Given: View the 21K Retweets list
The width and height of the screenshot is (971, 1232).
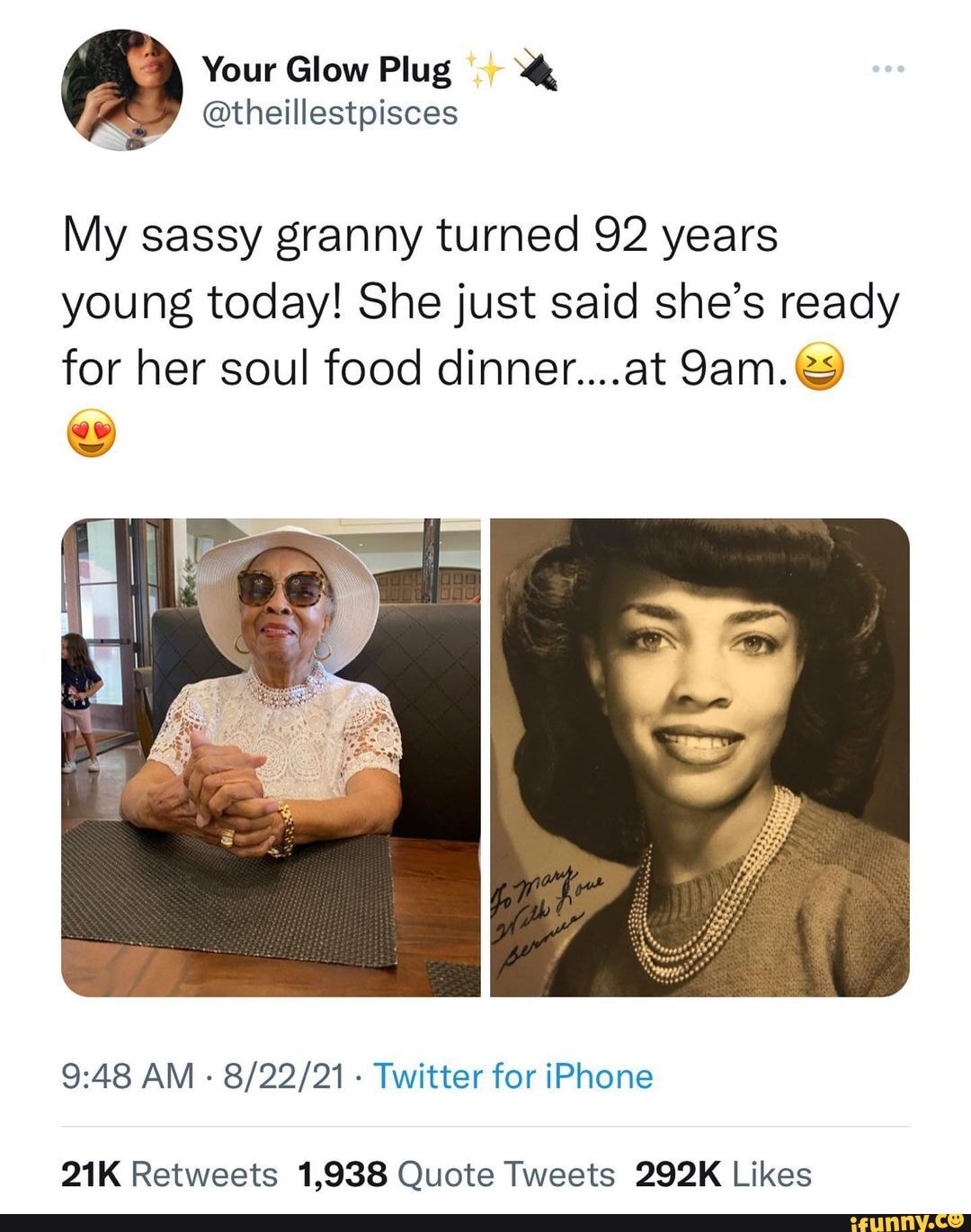Looking at the screenshot, I should [169, 1174].
